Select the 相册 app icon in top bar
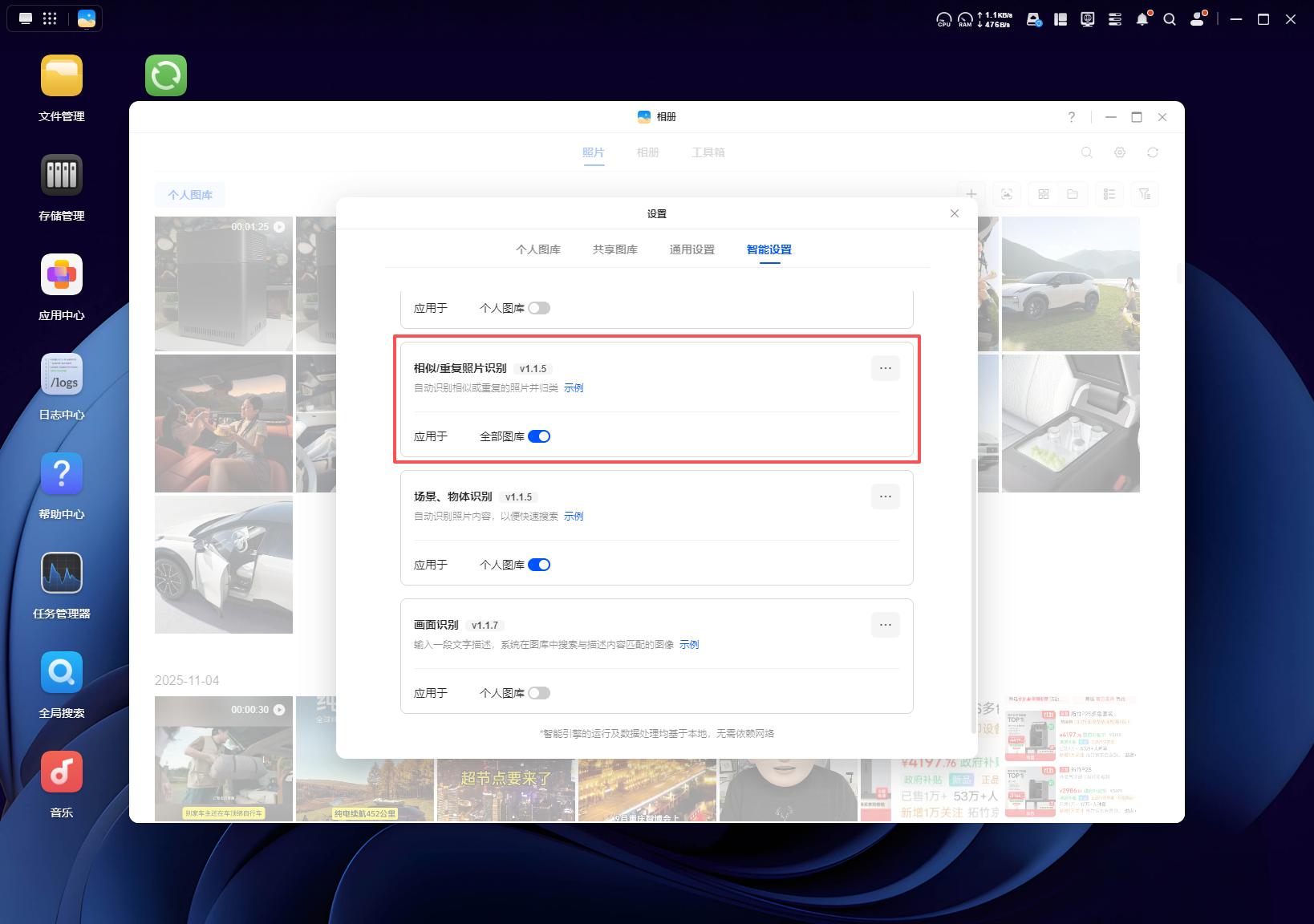The image size is (1314, 924). click(x=87, y=18)
